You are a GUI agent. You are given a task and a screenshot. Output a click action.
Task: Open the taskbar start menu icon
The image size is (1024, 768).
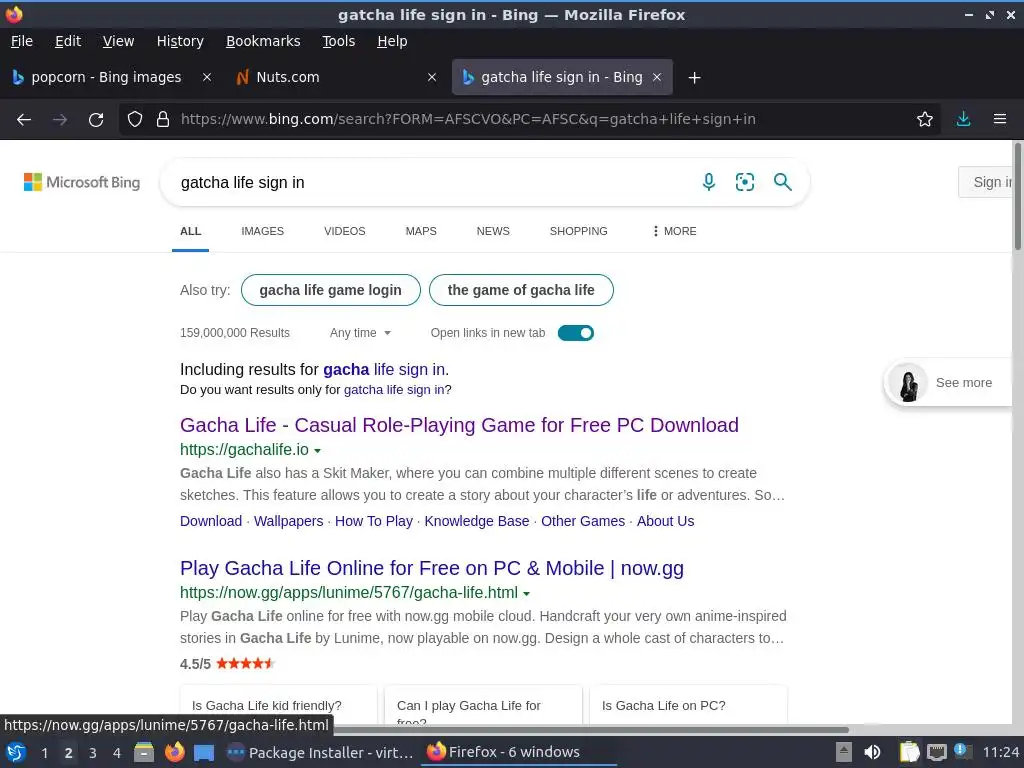coord(16,752)
